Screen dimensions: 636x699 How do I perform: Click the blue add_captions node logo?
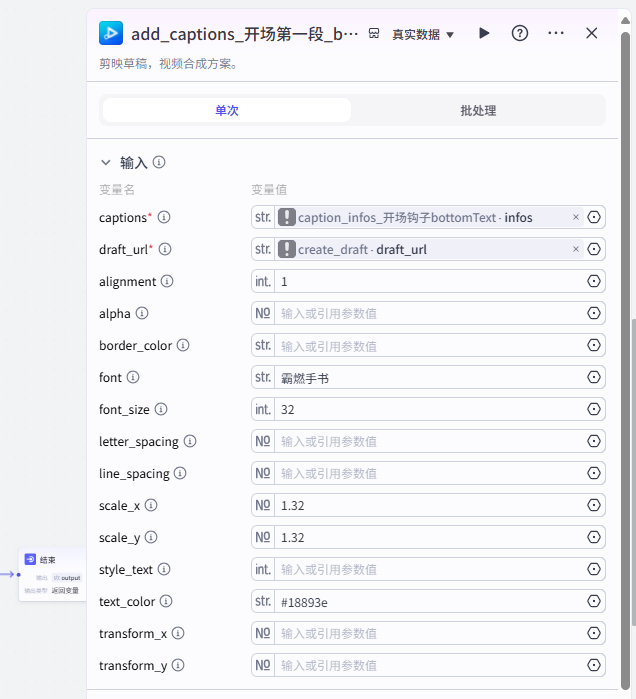(111, 33)
